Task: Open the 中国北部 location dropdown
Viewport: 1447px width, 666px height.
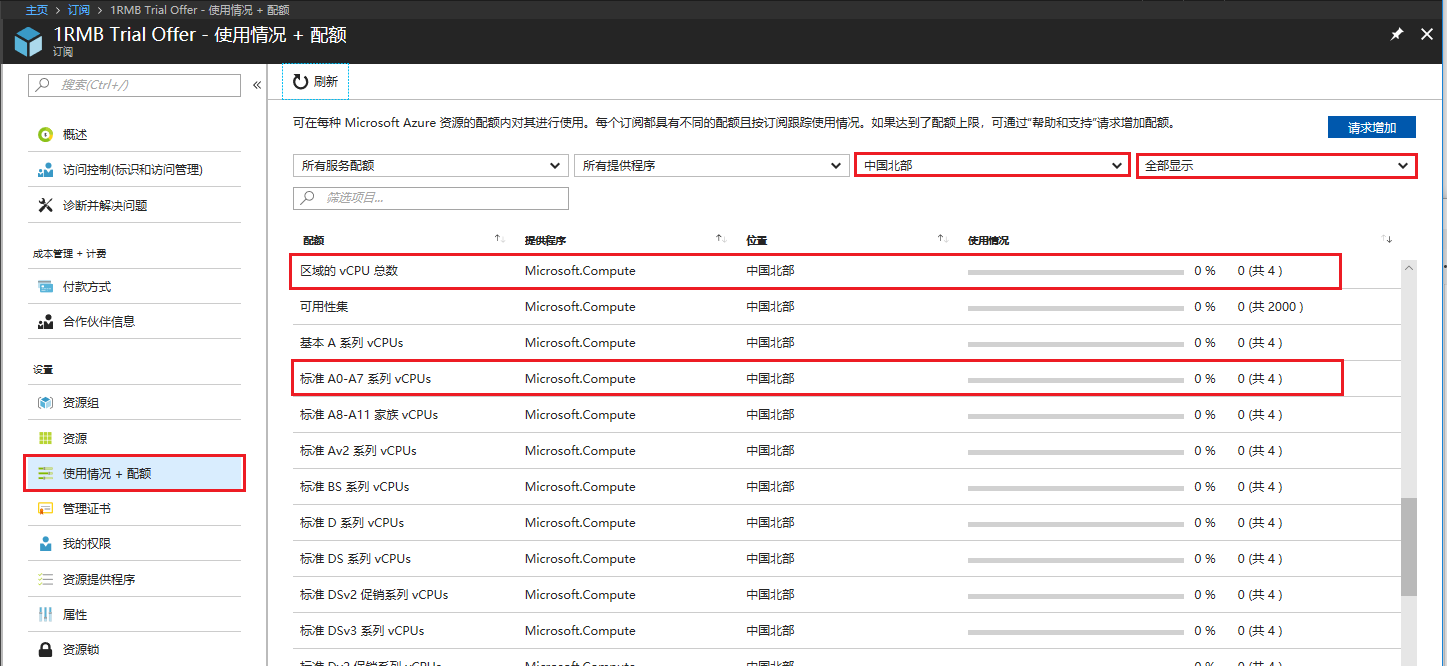Action: tap(992, 166)
